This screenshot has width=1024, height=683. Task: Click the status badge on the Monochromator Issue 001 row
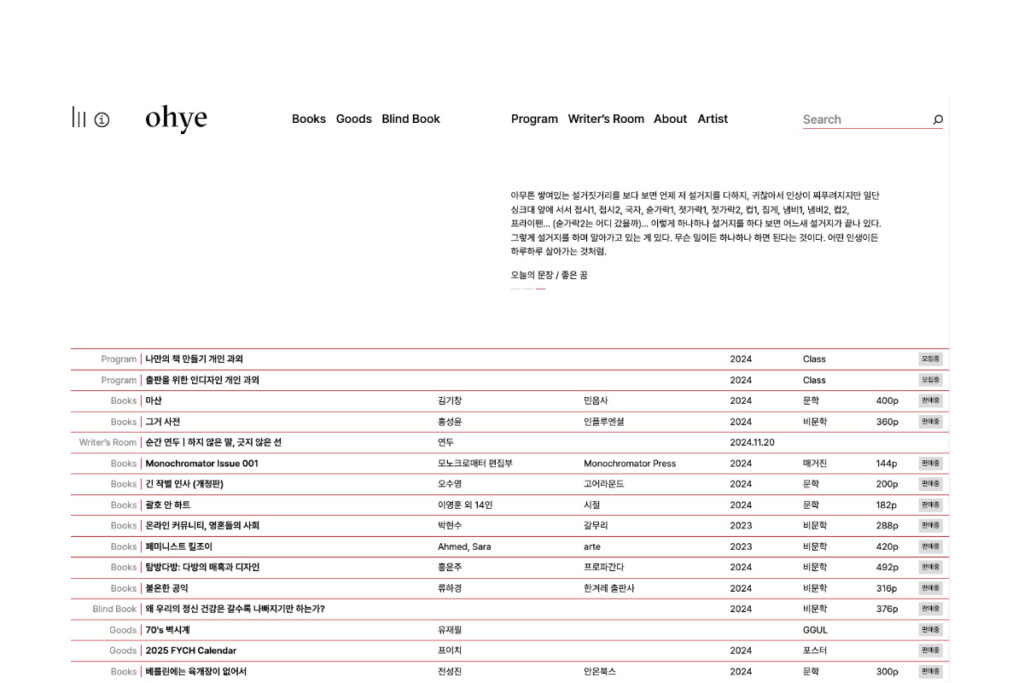coord(930,464)
